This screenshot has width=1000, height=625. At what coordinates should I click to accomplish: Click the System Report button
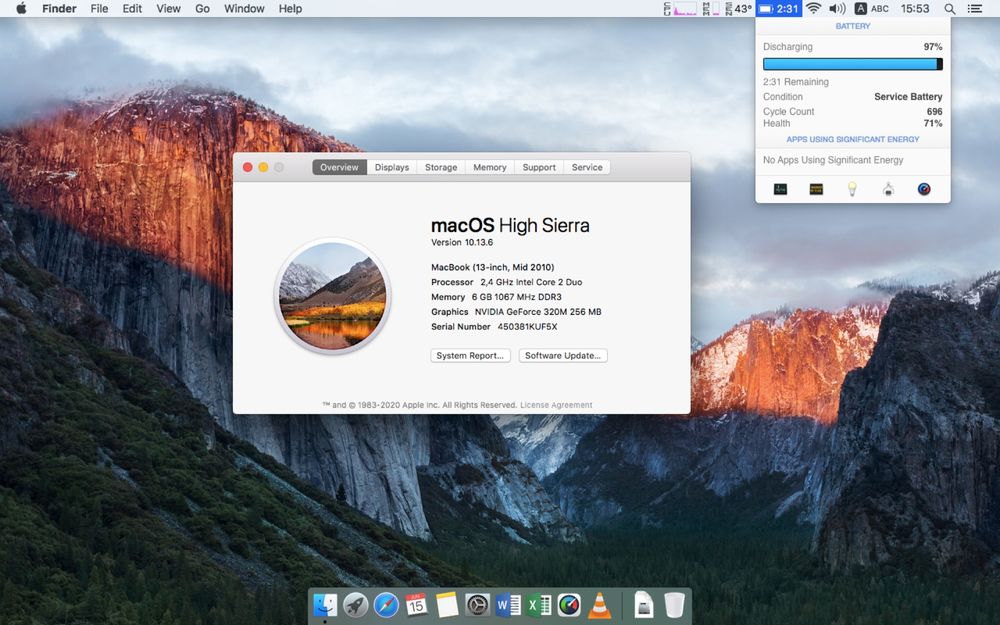pyautogui.click(x=470, y=355)
